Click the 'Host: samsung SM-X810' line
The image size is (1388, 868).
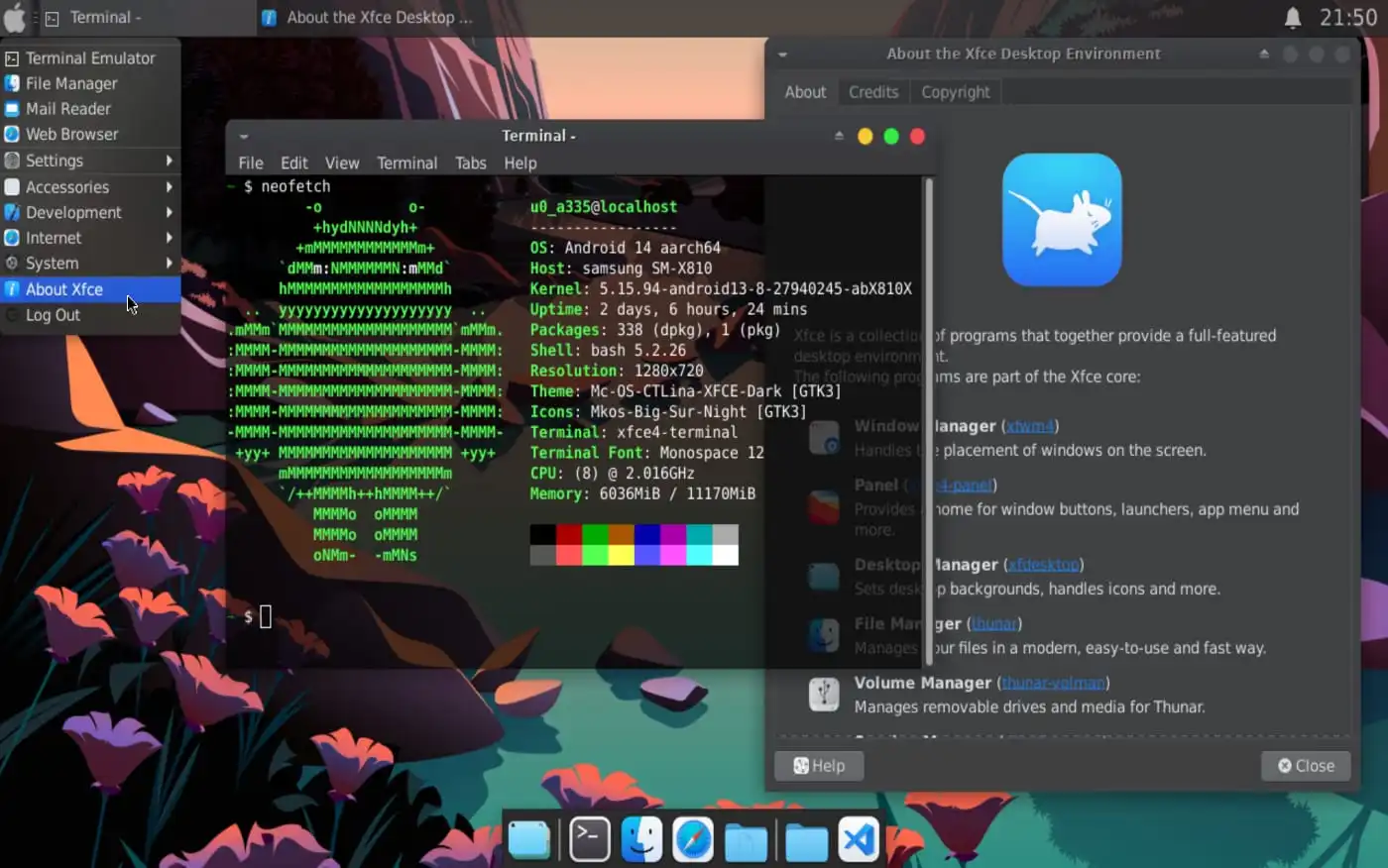click(x=621, y=269)
